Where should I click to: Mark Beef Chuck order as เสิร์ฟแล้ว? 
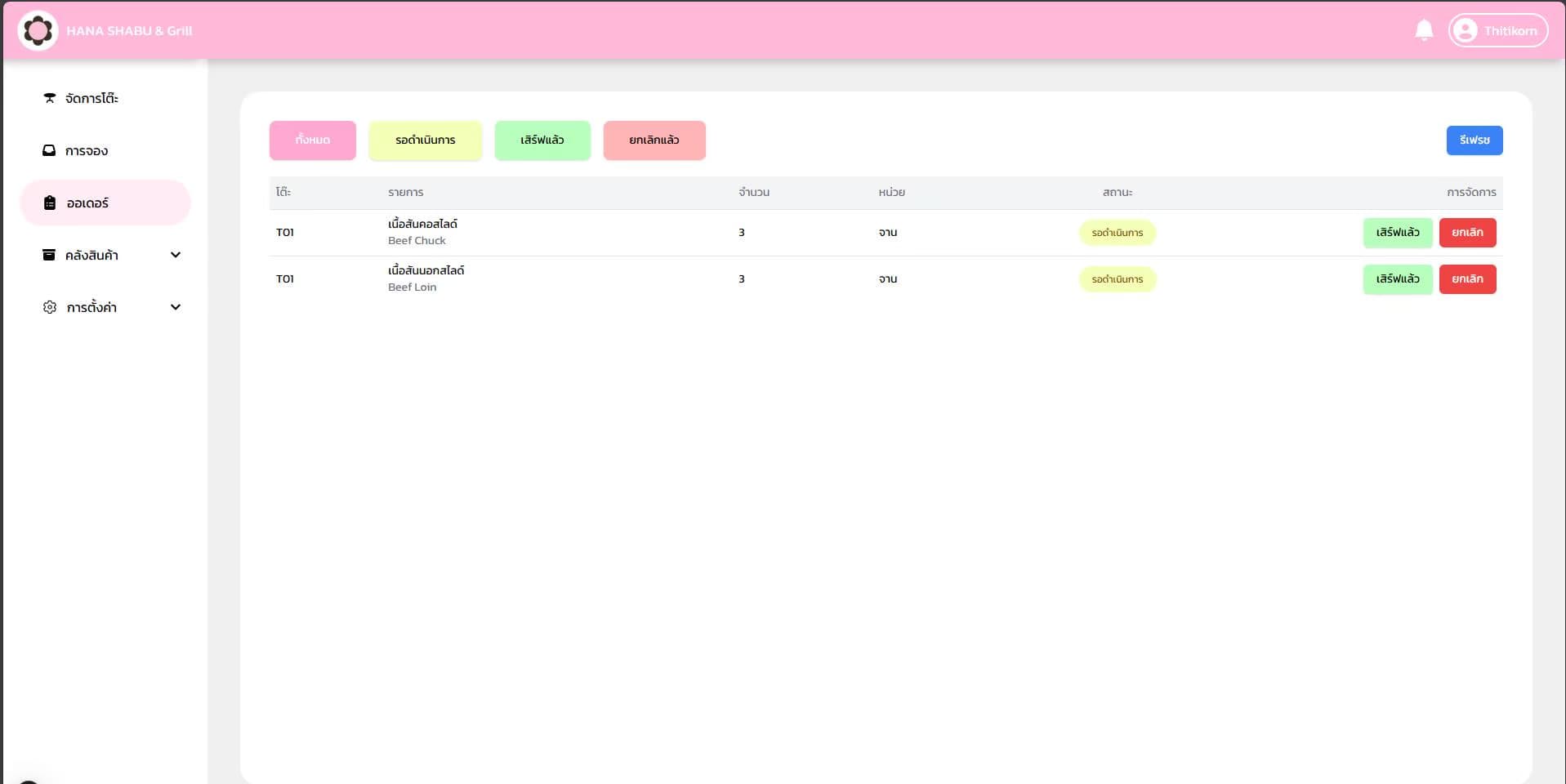(x=1397, y=232)
